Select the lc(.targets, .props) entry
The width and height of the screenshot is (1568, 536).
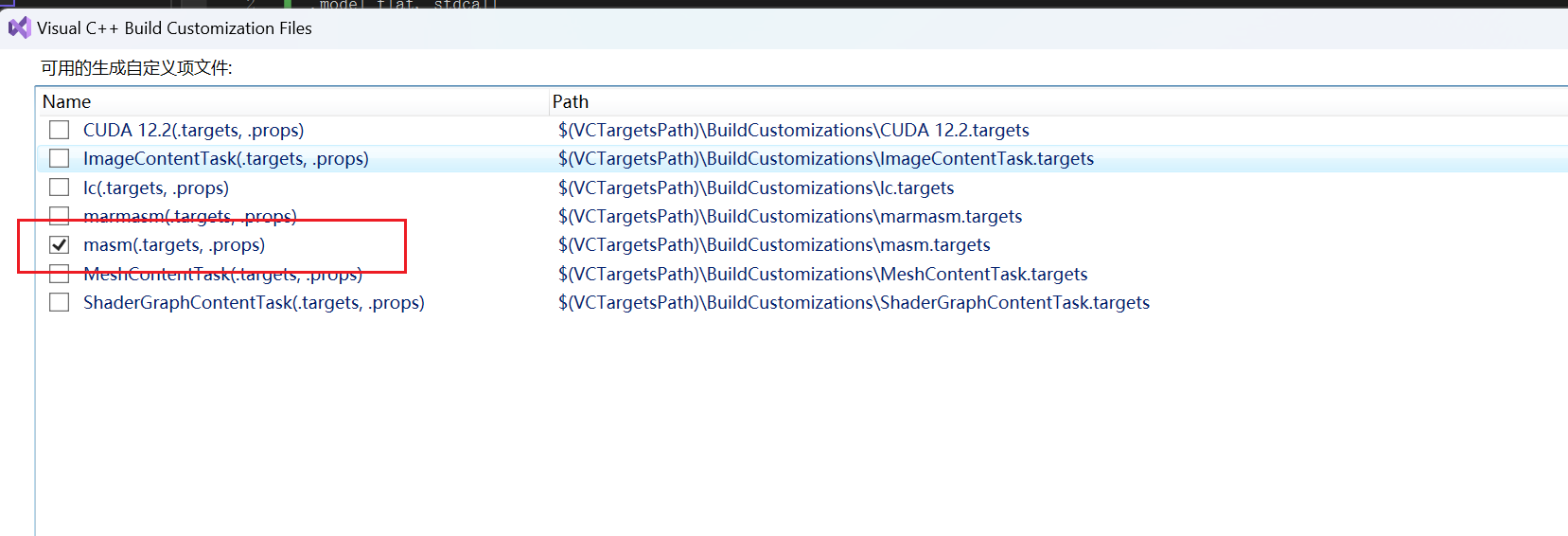pyautogui.click(x=156, y=188)
